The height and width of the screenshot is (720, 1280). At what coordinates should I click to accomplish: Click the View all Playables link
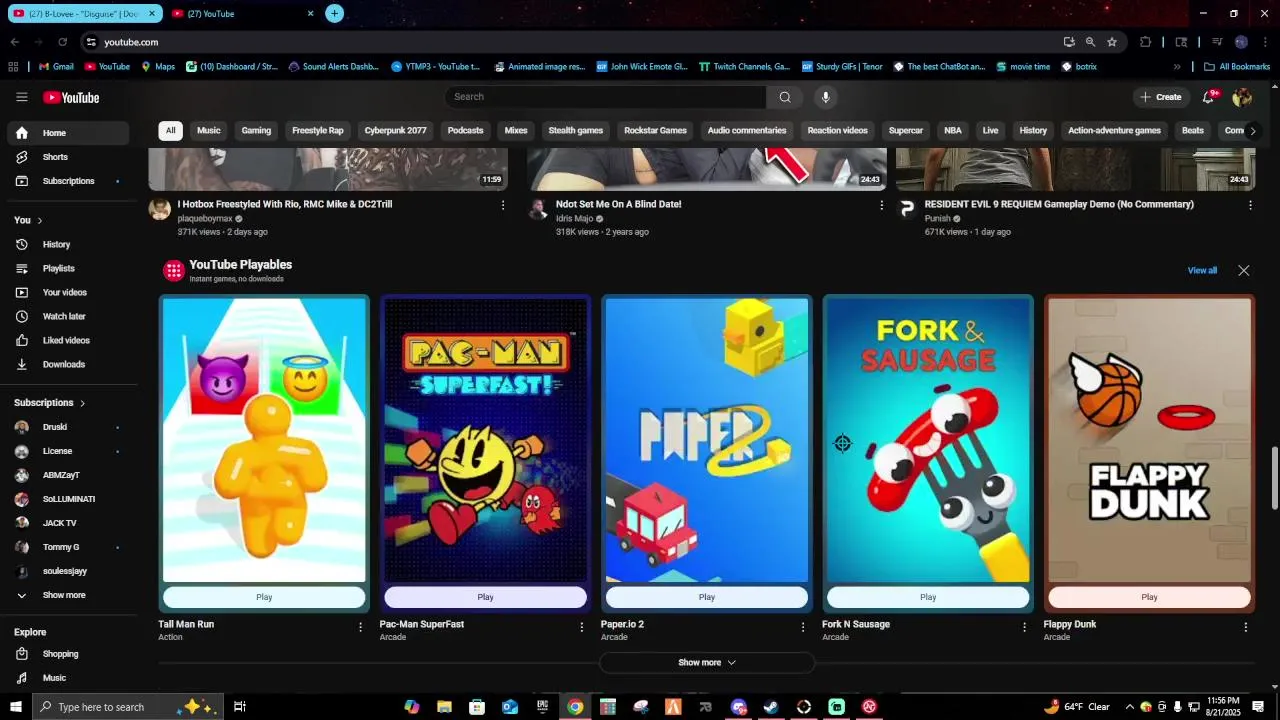click(x=1202, y=271)
